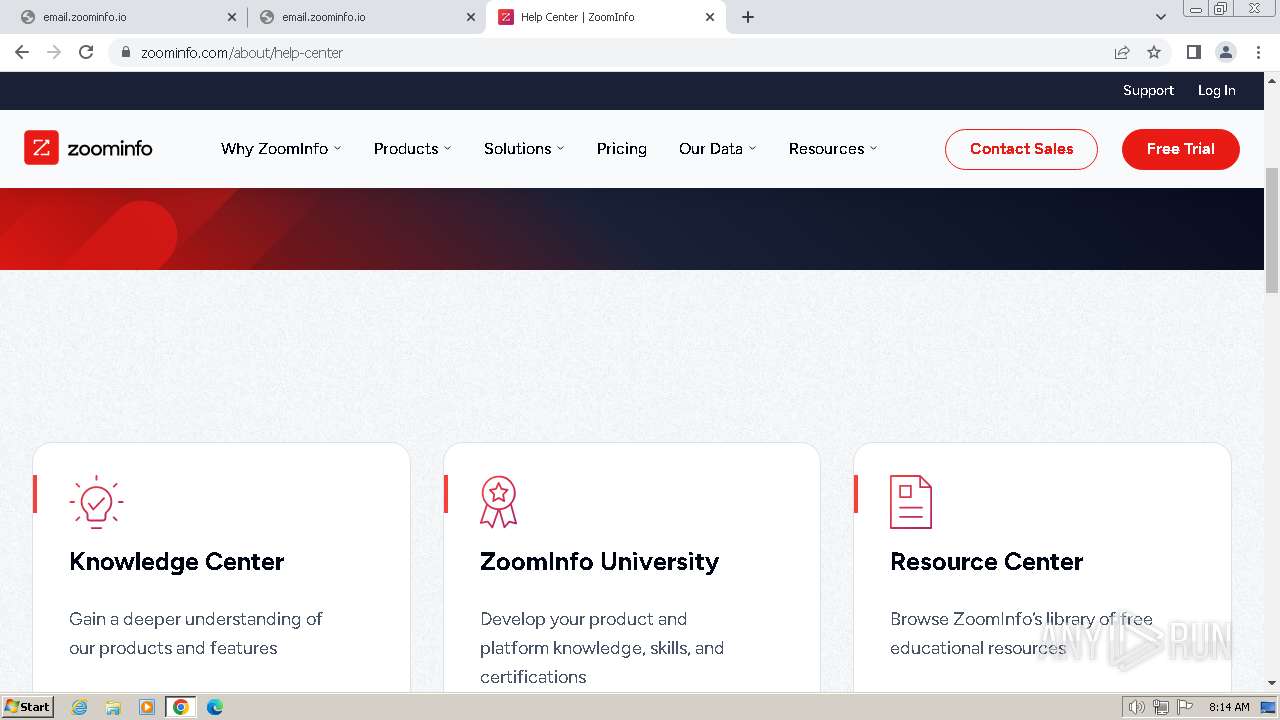Expand the Why ZoomInfo menu
Screen dimensions: 1280x720
click(281, 148)
